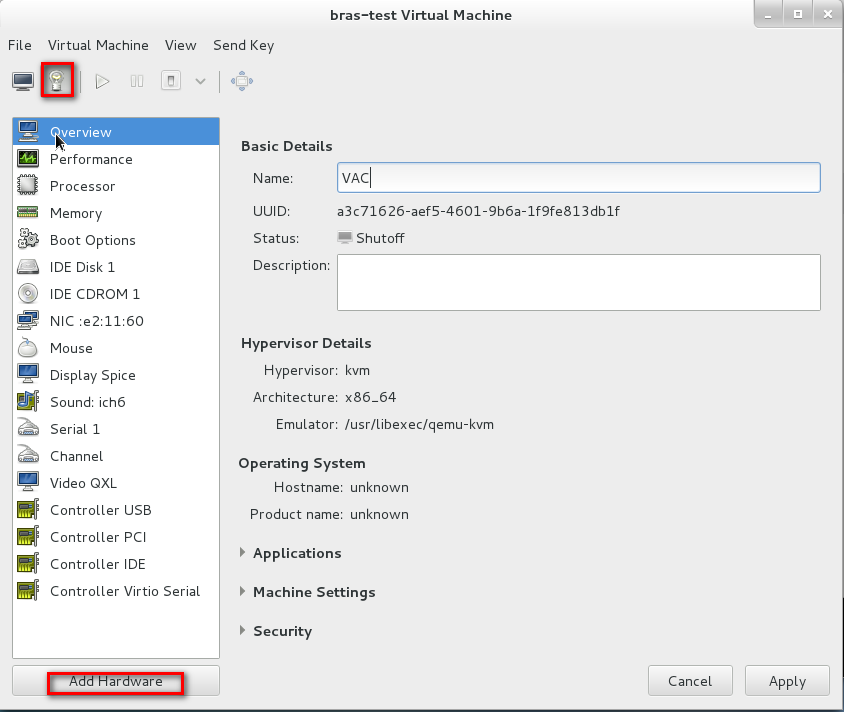The image size is (844, 712).
Task: Click the Controller Virtio Serial card icon
Action: click(x=28, y=590)
